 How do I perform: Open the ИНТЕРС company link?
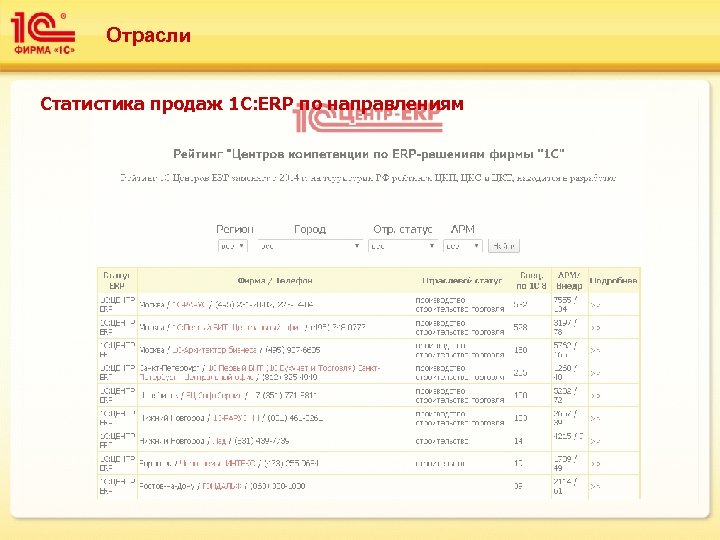tap(219, 463)
